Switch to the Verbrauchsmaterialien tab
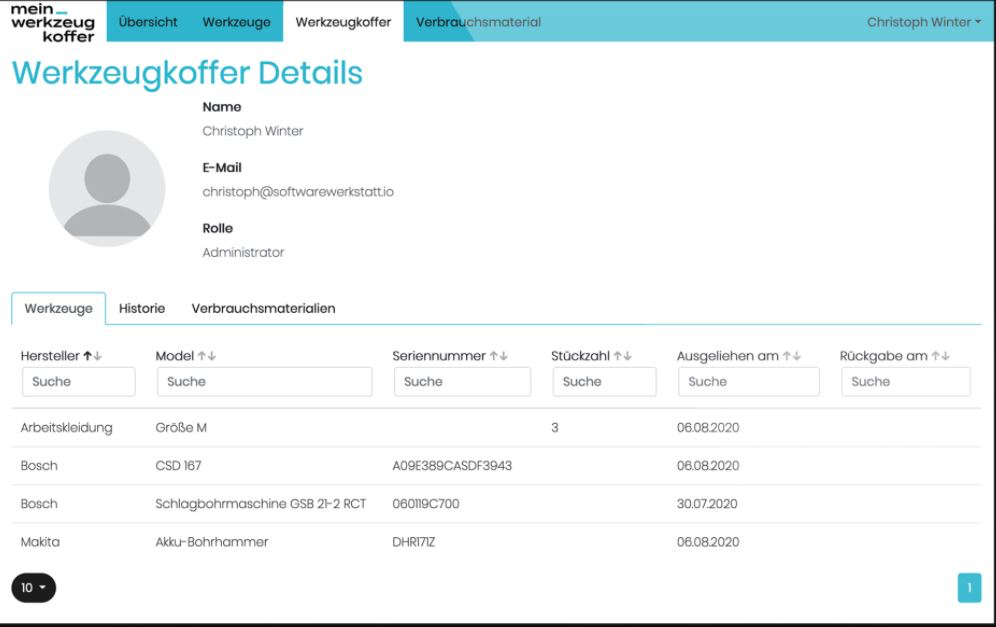This screenshot has width=996, height=627. point(263,308)
